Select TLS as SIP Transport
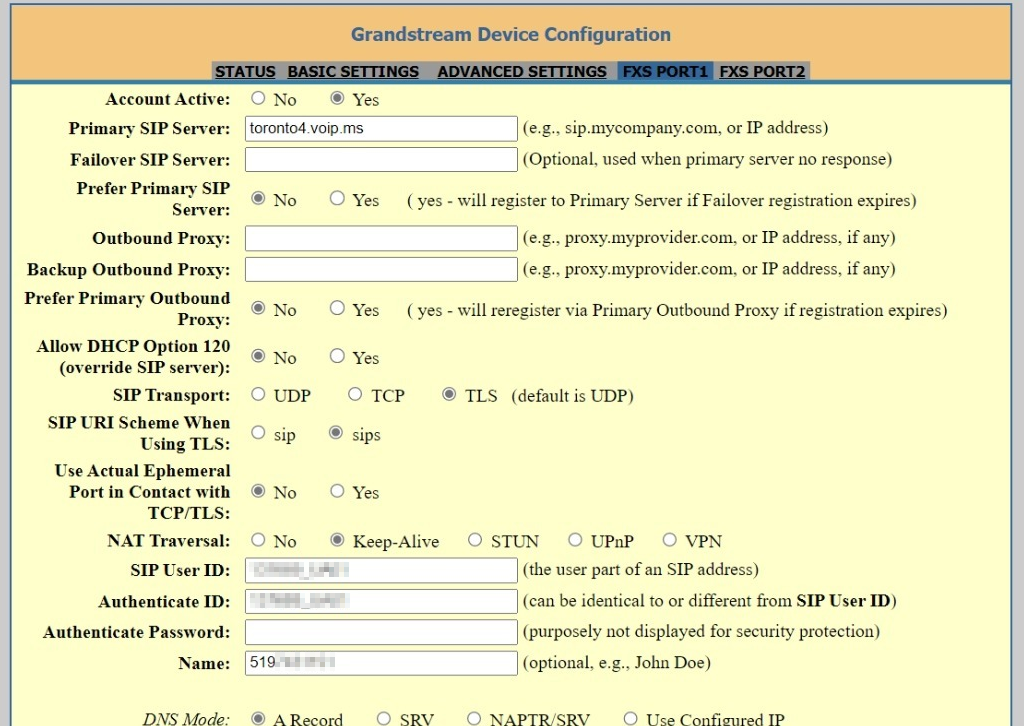 (449, 394)
